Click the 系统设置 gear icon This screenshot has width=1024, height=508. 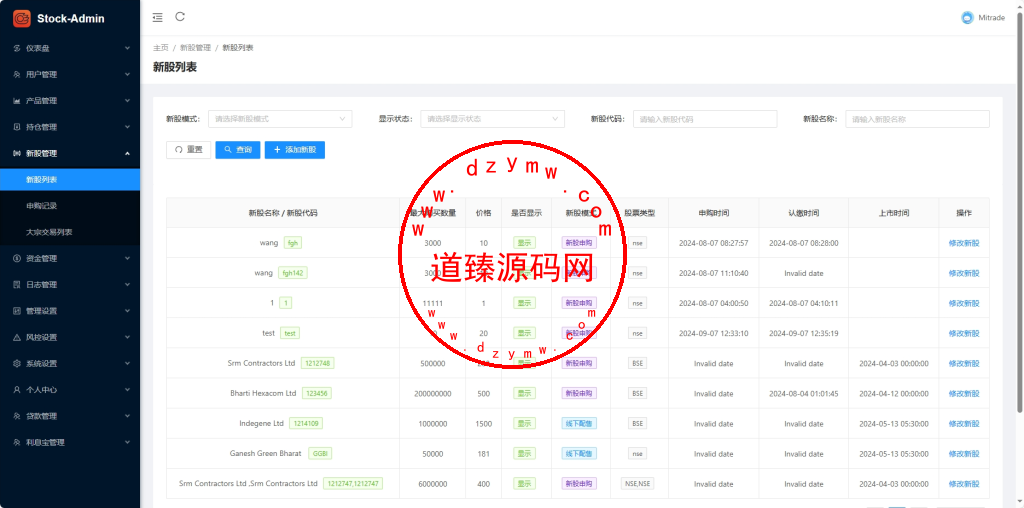17,364
